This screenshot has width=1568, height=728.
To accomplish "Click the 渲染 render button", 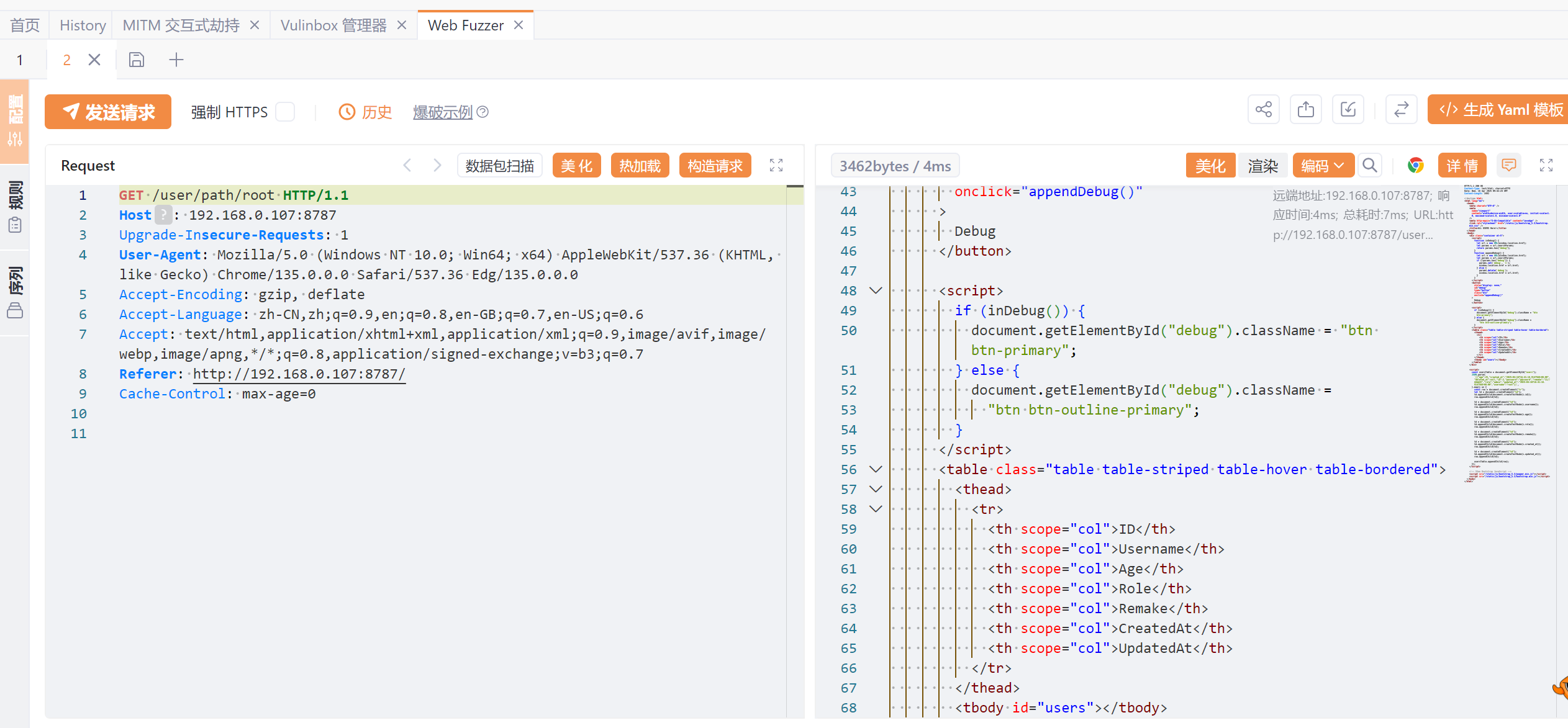I will pyautogui.click(x=1262, y=166).
